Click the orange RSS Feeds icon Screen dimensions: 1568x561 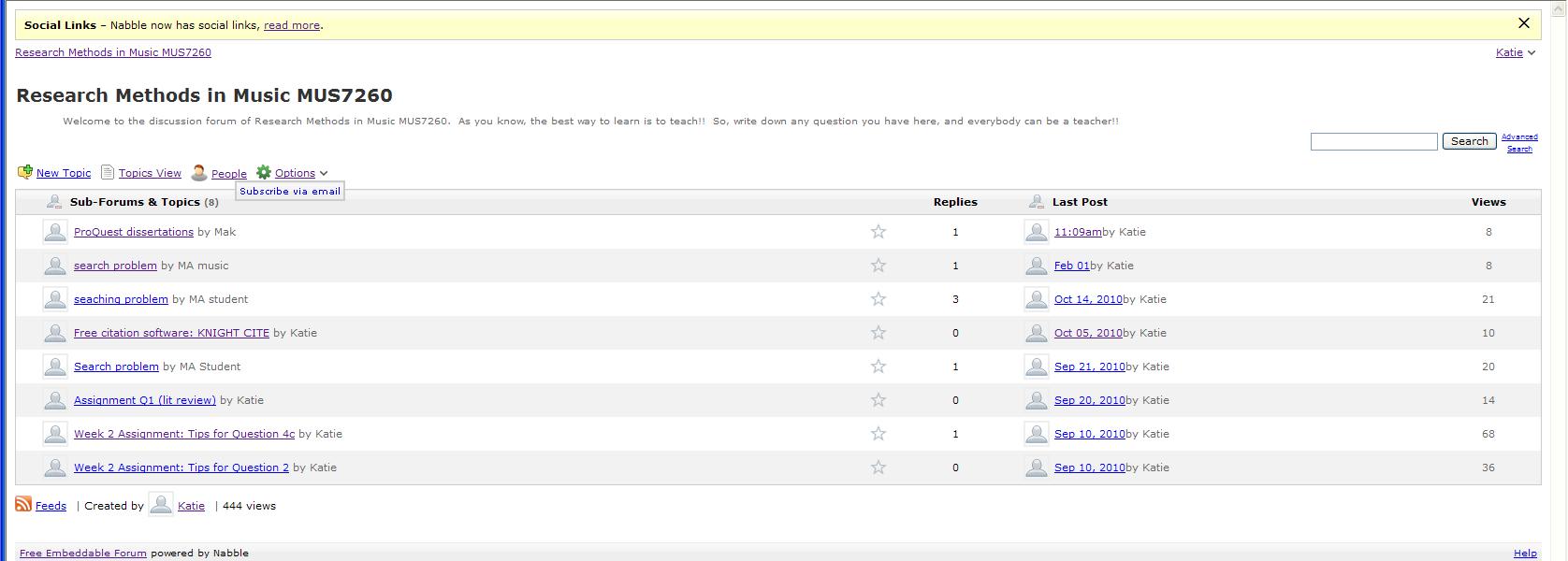pyautogui.click(x=23, y=505)
